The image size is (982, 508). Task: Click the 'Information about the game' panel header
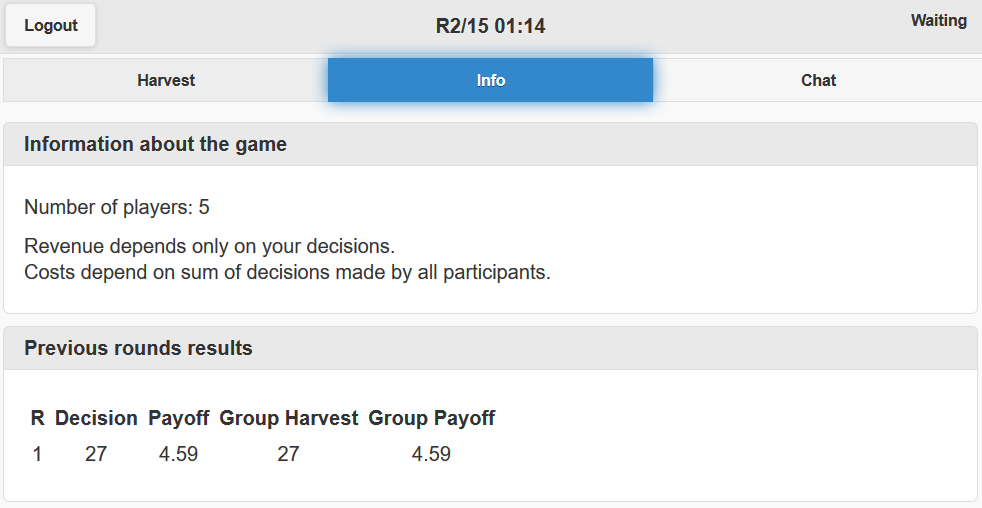click(155, 144)
